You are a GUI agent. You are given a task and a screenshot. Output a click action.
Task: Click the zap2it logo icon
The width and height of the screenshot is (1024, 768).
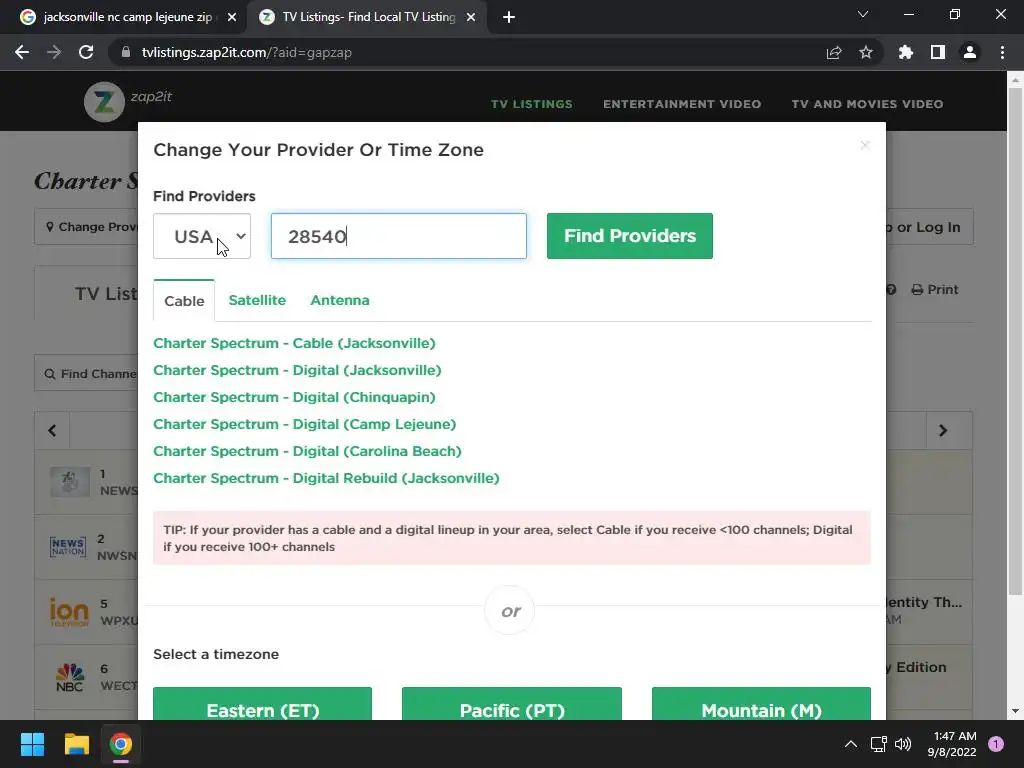tap(104, 102)
